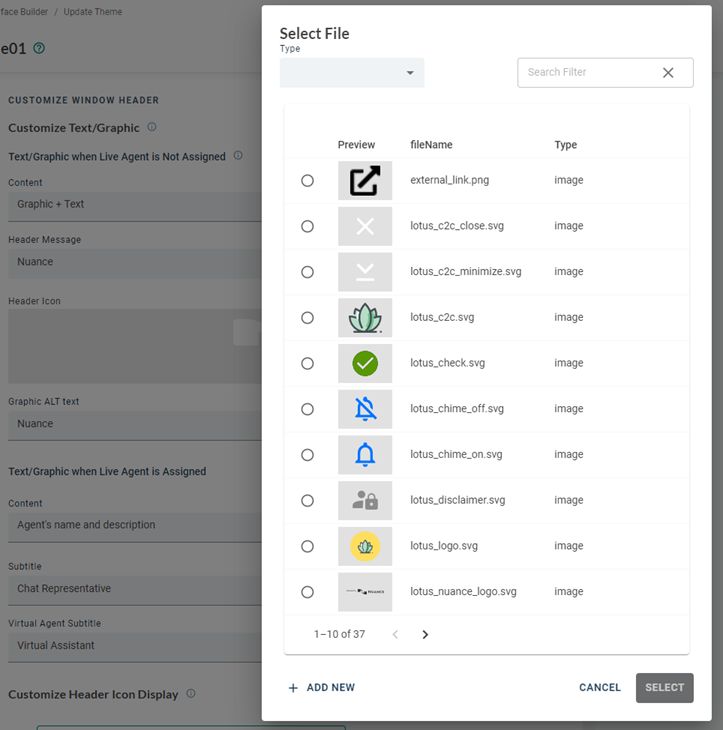Go to previous page of files
The width and height of the screenshot is (723, 730).
click(395, 634)
